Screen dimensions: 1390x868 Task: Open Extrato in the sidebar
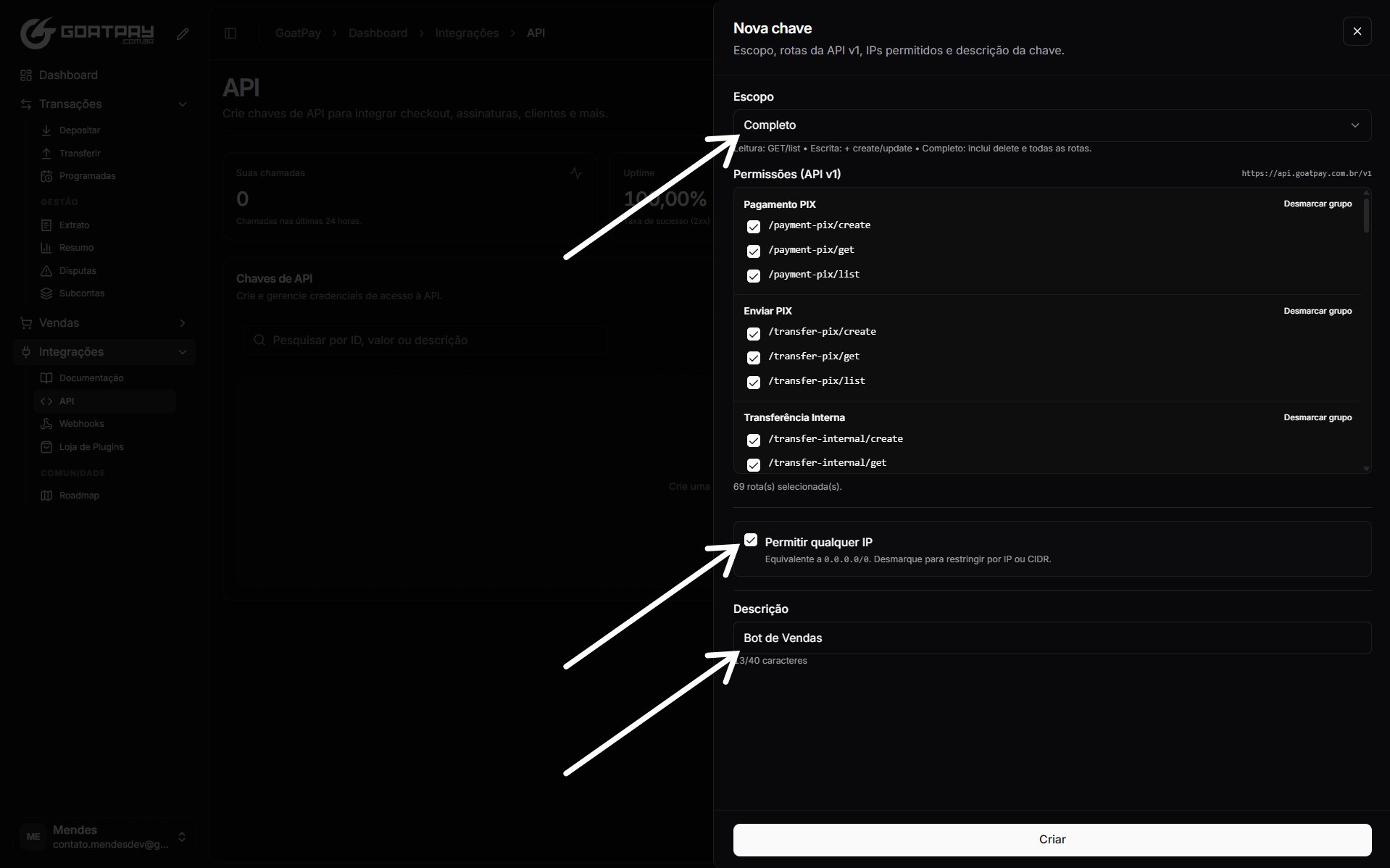tap(104, 225)
